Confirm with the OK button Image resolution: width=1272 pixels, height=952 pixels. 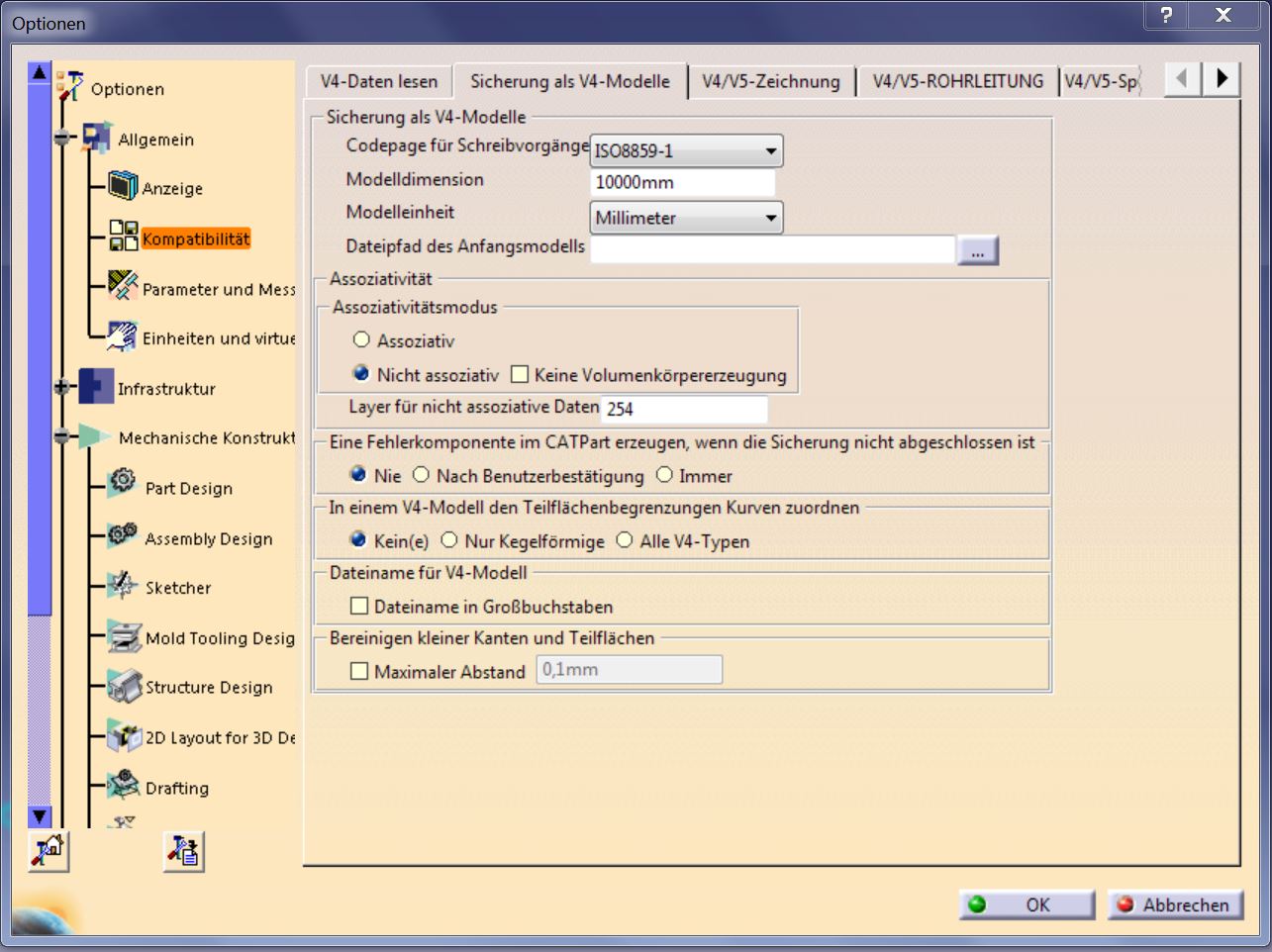click(x=1027, y=904)
